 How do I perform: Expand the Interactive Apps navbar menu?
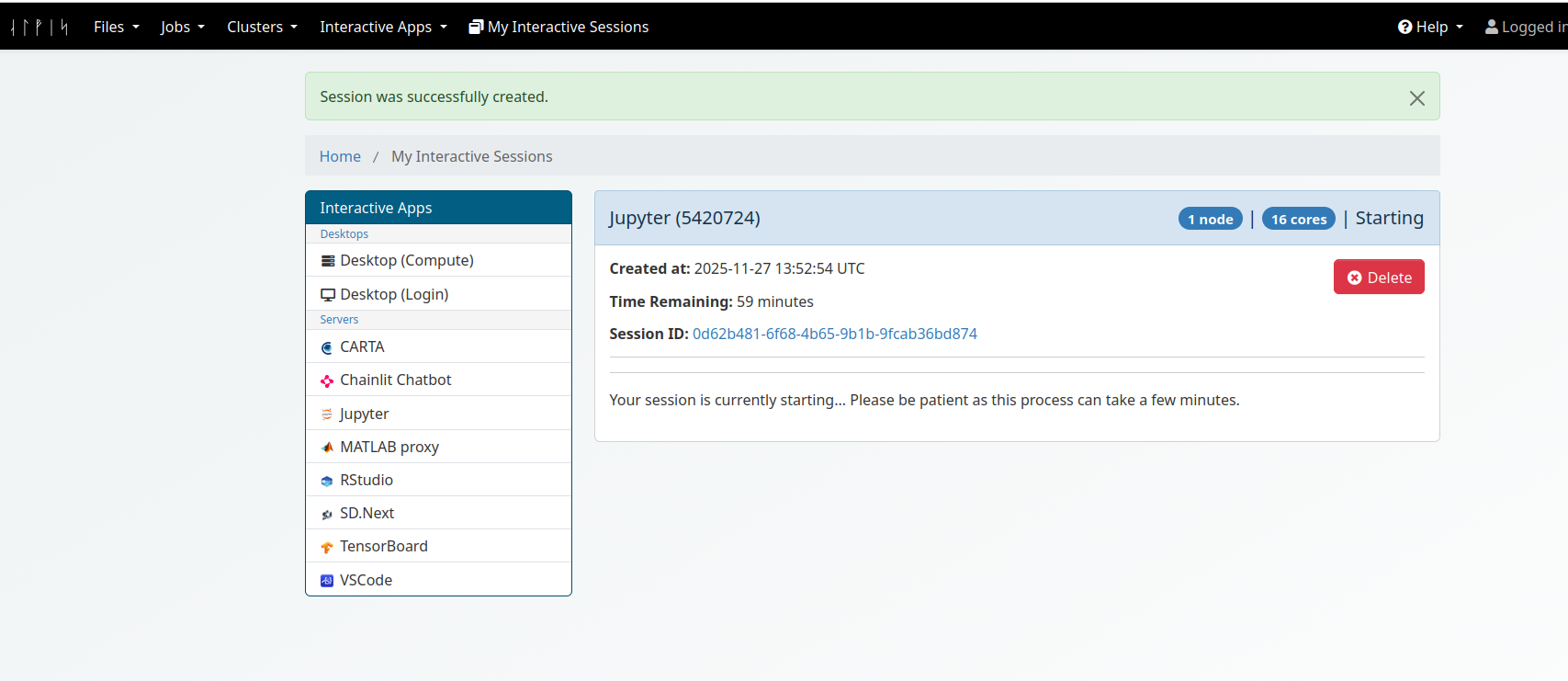[383, 27]
